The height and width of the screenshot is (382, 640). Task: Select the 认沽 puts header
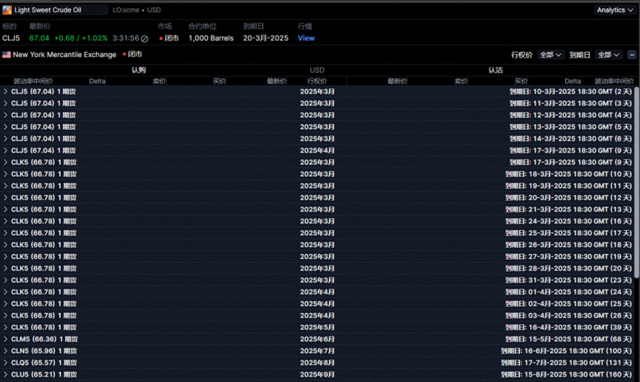[496, 70]
